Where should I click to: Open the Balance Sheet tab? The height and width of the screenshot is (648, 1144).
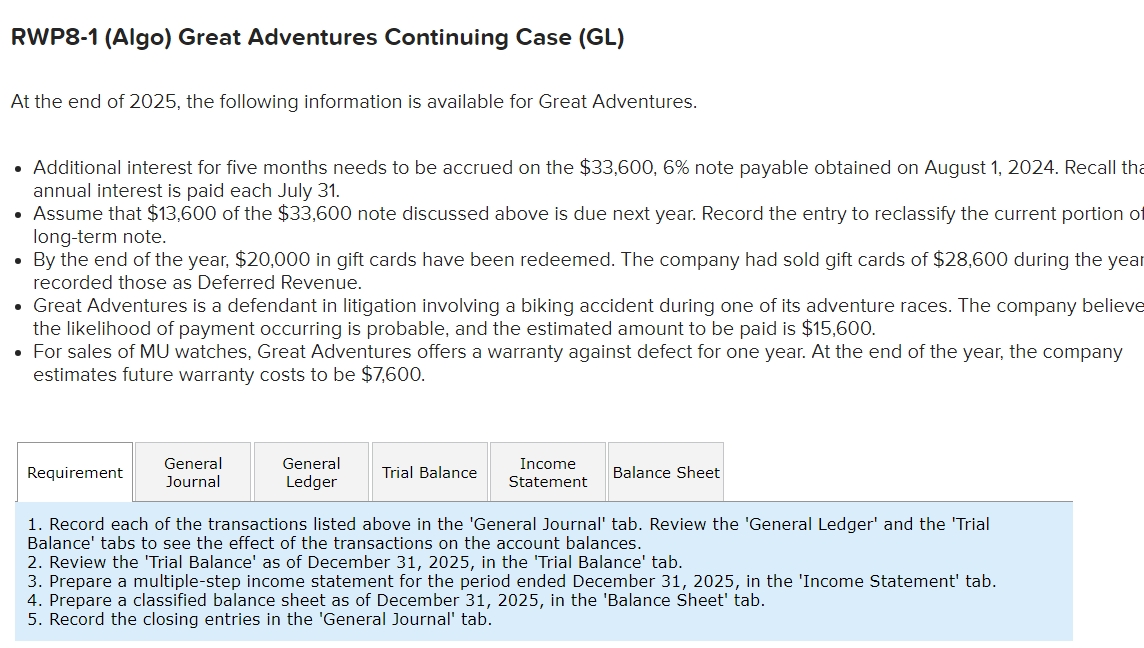(x=665, y=471)
